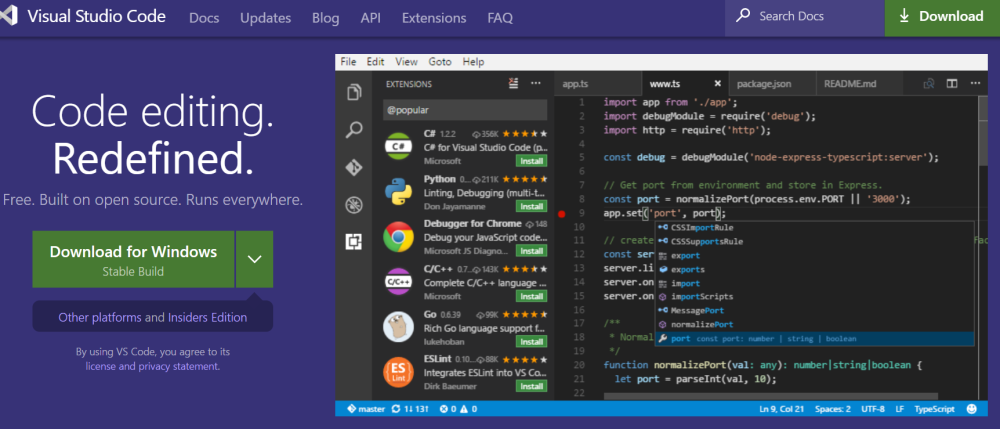Image resolution: width=1000 pixels, height=429 pixels.
Task: Open Other platforms link
Action: pos(100,317)
